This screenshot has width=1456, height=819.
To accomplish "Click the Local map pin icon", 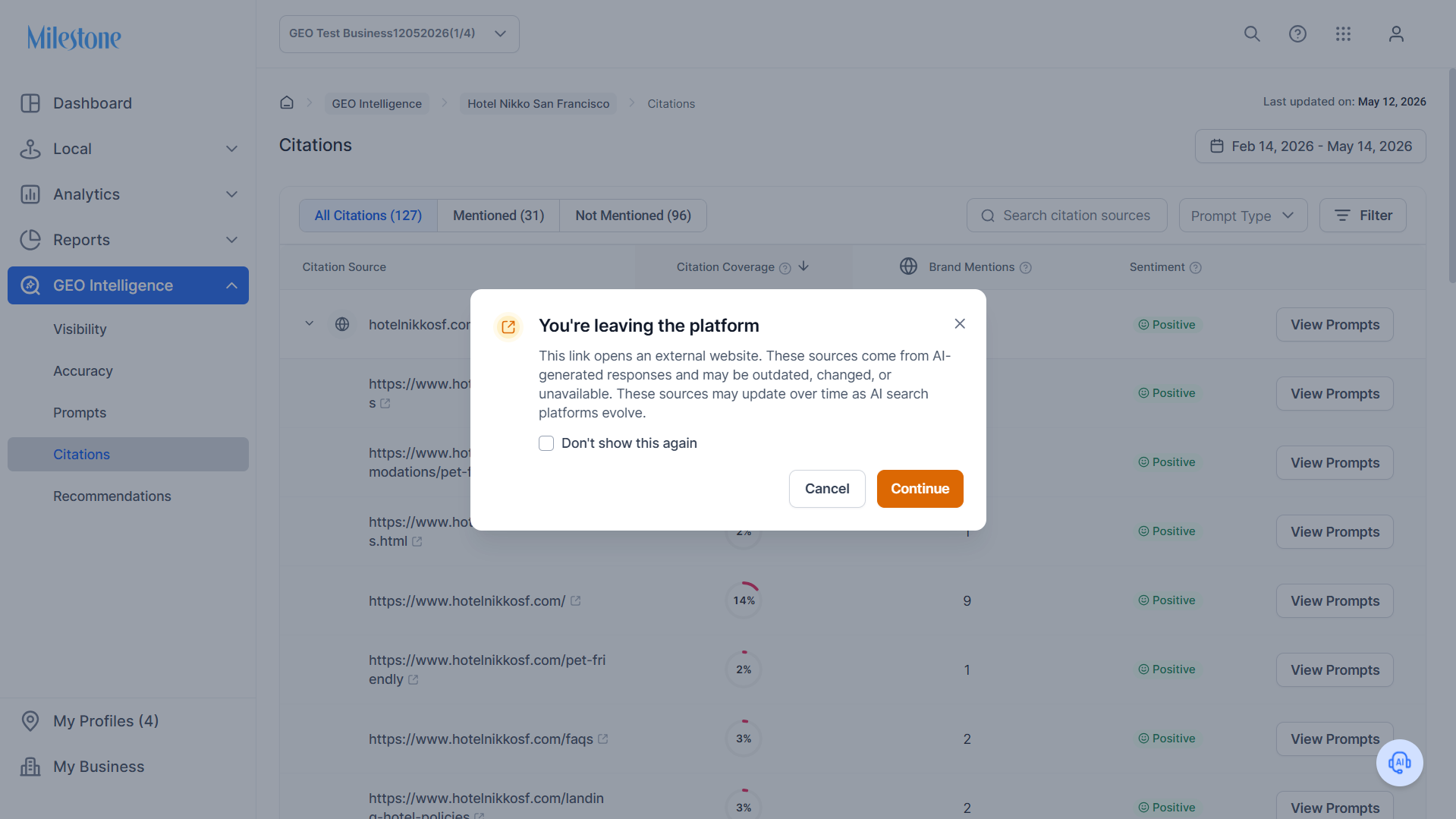I will pyautogui.click(x=30, y=149).
